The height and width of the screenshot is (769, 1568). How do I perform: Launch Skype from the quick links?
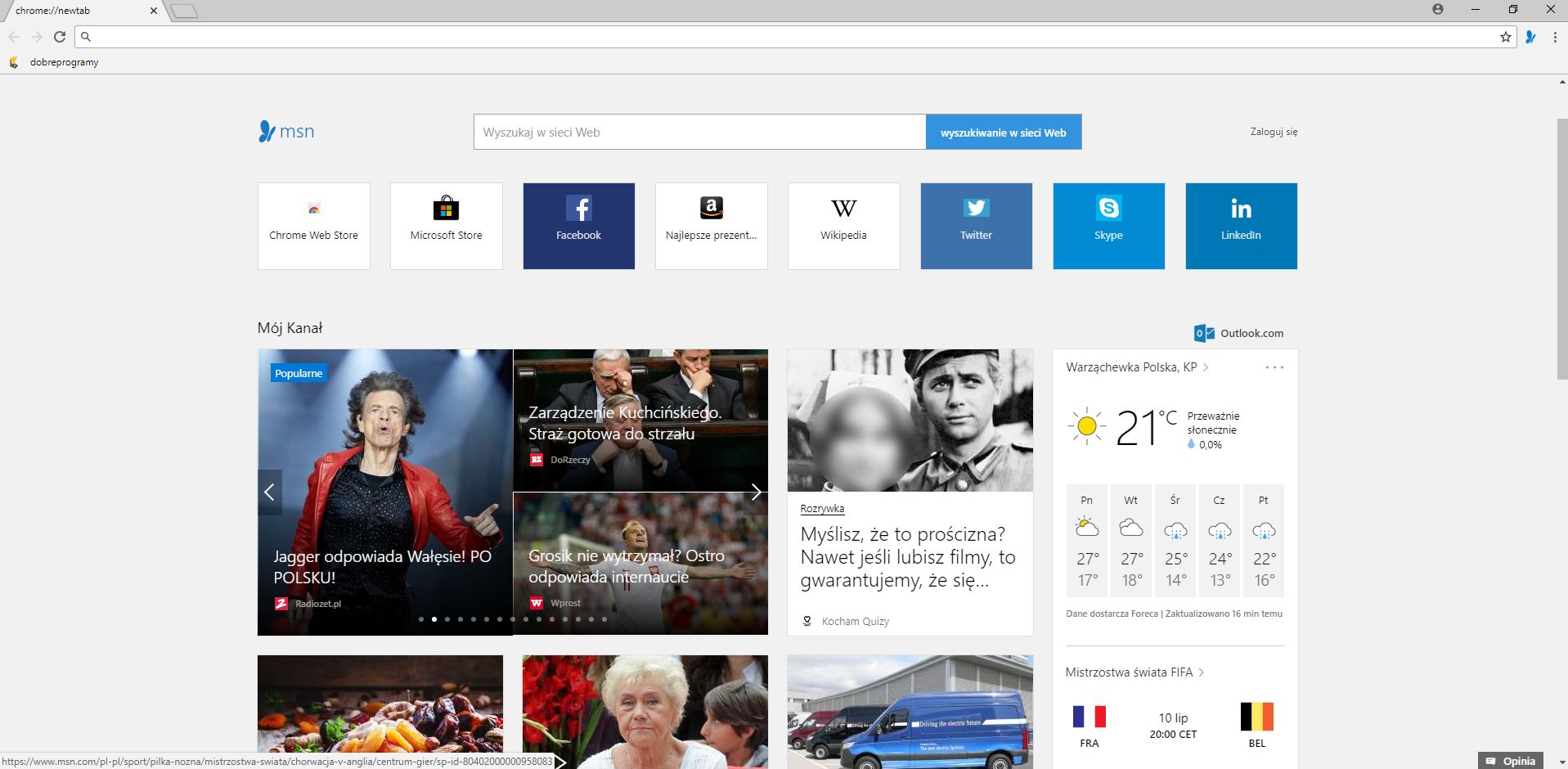coord(1108,225)
